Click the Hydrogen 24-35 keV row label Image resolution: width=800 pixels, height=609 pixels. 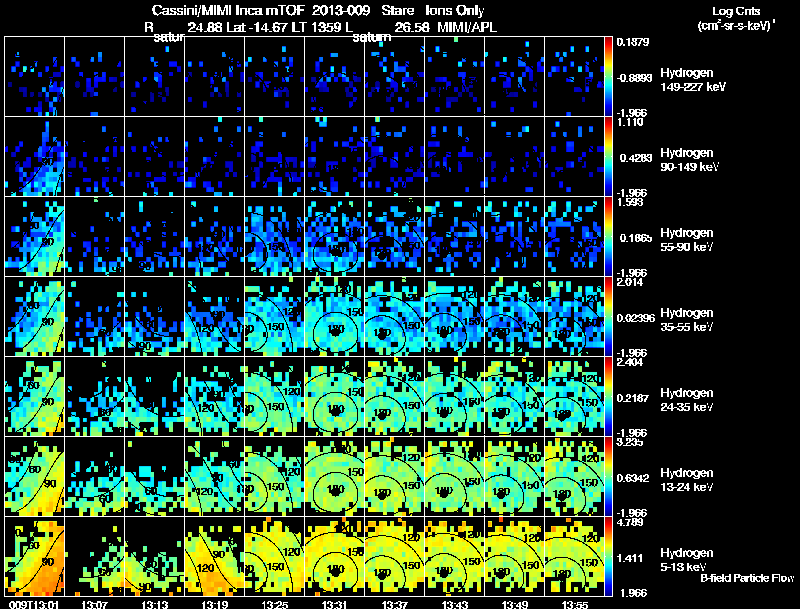[687, 400]
